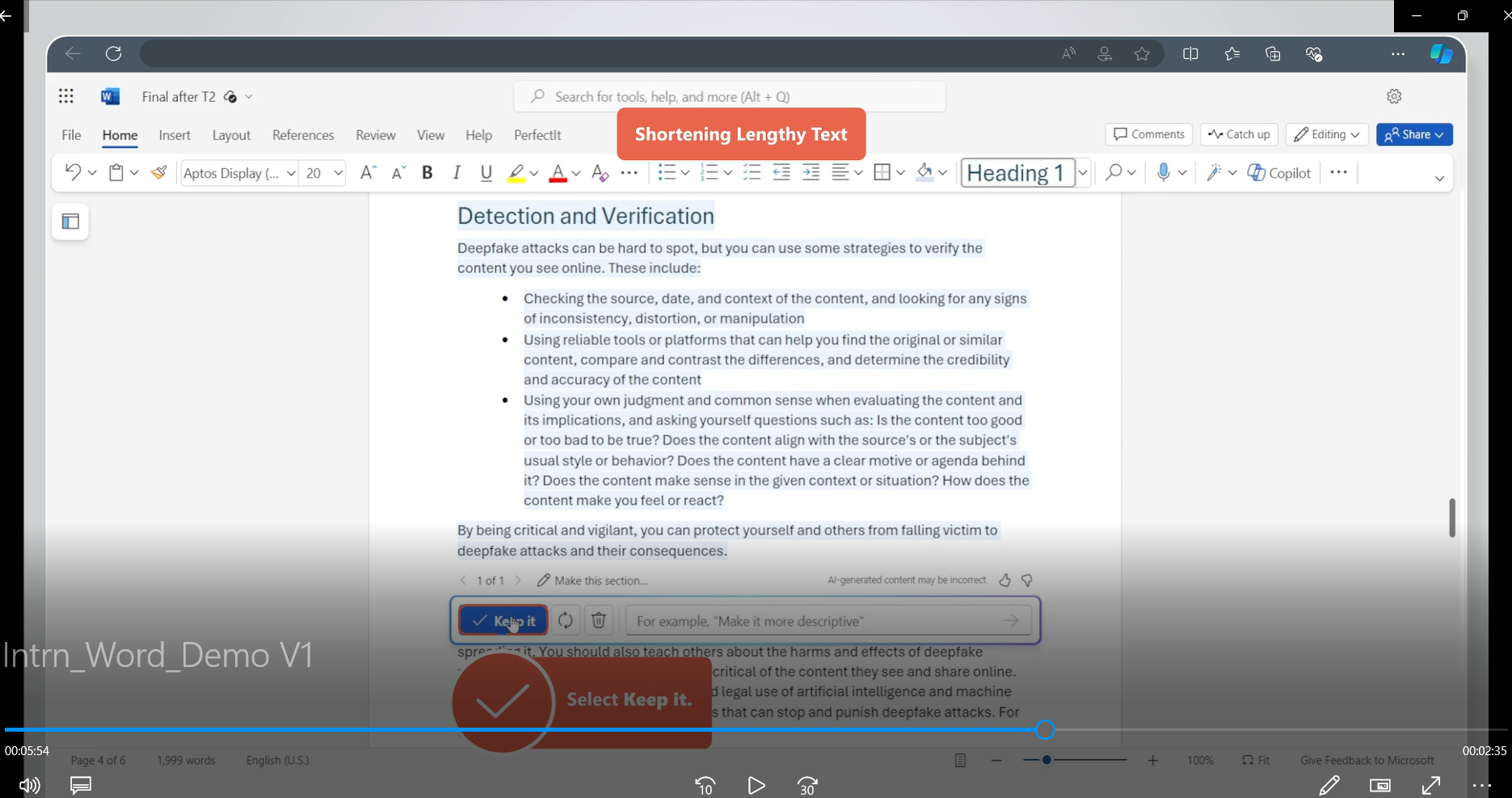1512x798 pixels.
Task: Open the Editing mode dropdown
Action: coord(1326,134)
